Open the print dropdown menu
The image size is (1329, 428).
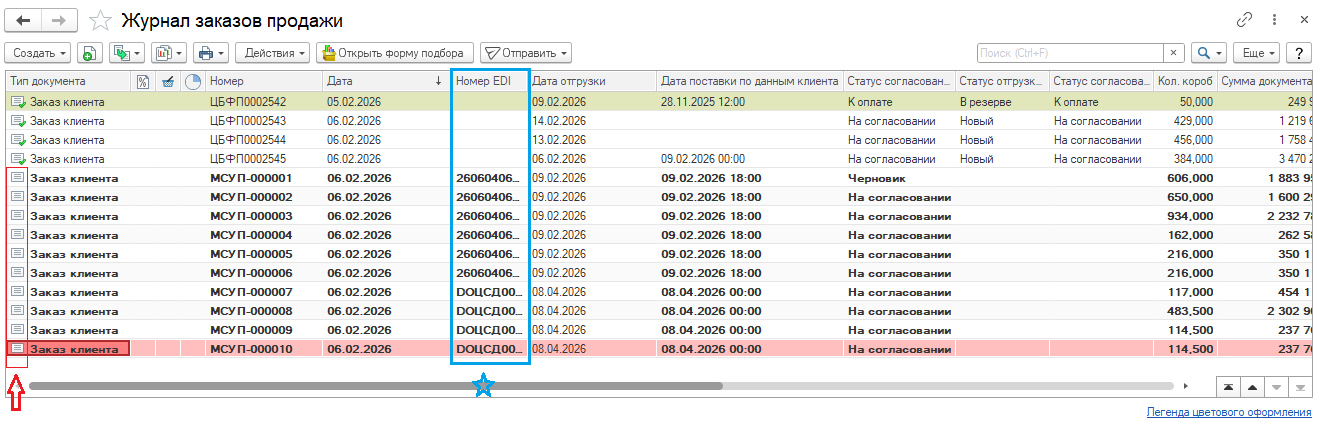pos(210,53)
